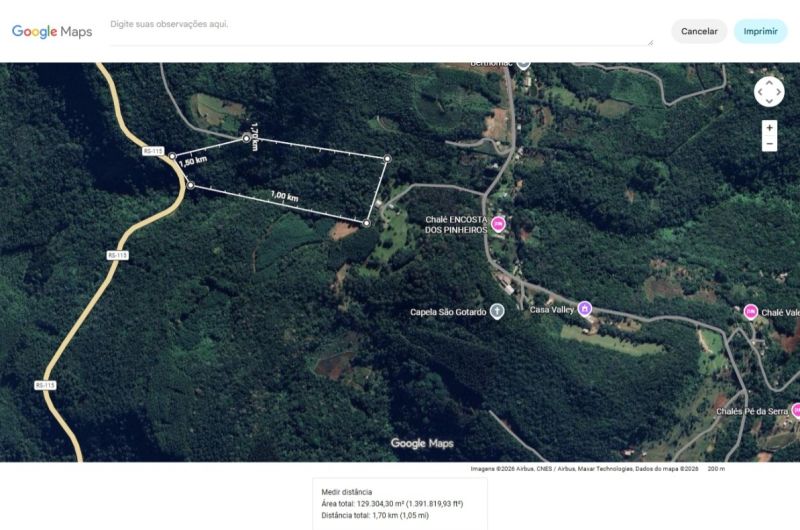
Task: Click the measurement point near RS-115 sign
Action: 172,156
